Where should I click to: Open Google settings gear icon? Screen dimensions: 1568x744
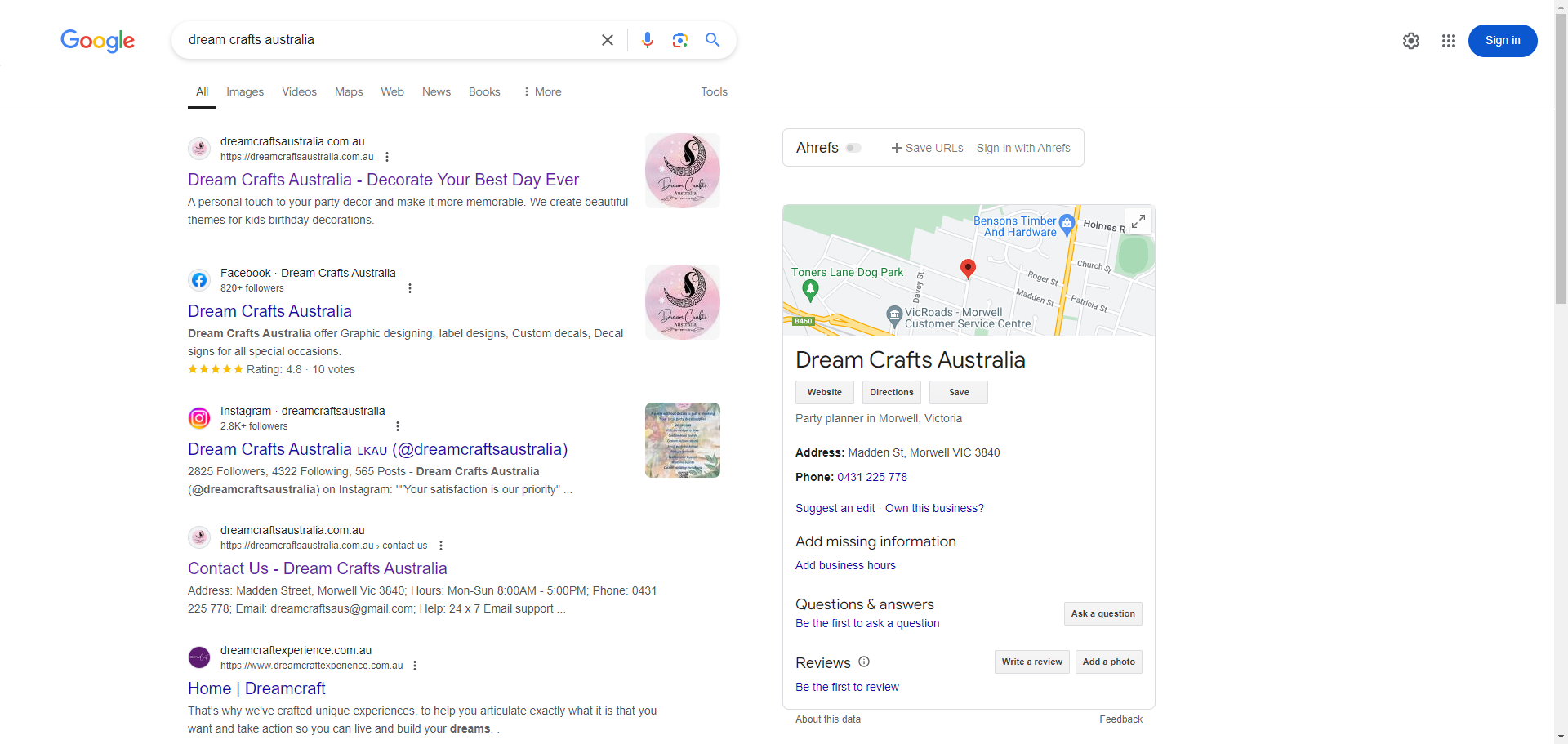pos(1411,41)
